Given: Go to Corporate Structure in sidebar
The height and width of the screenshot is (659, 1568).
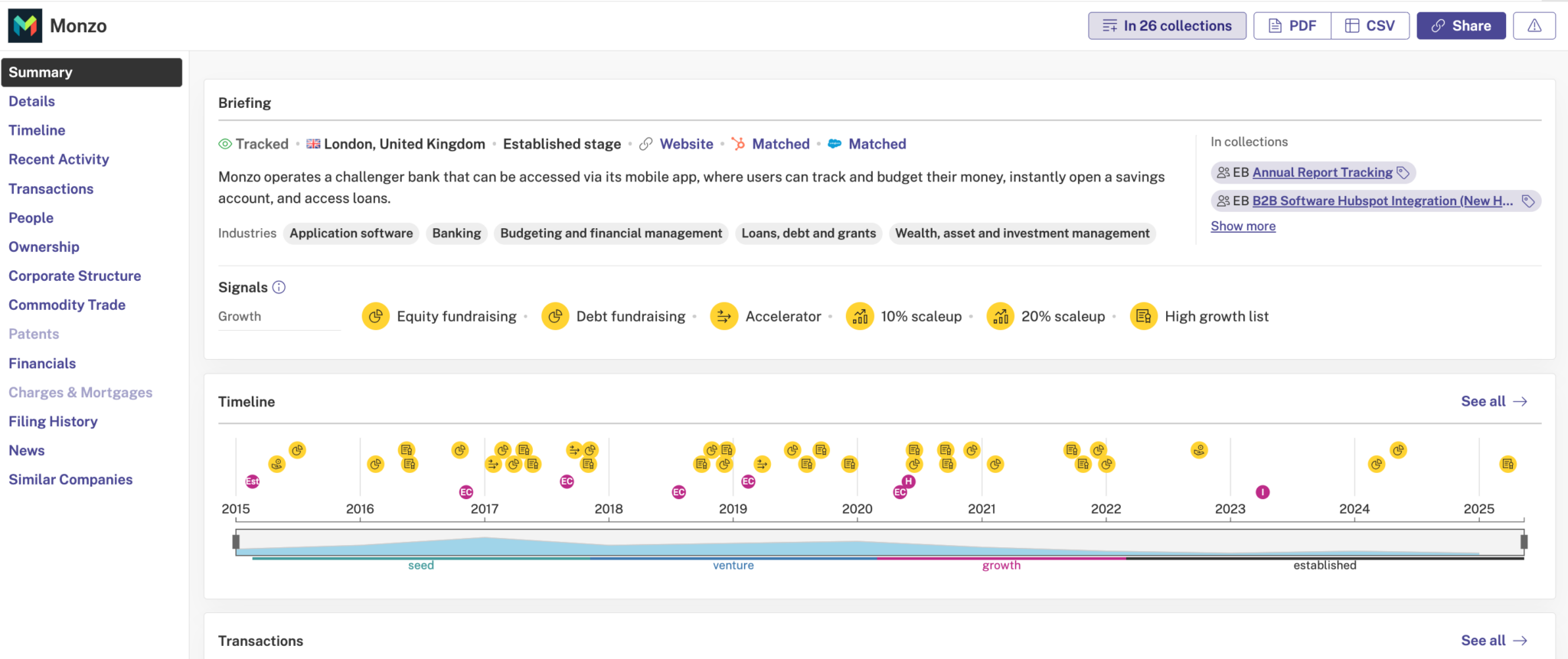Looking at the screenshot, I should (x=75, y=276).
